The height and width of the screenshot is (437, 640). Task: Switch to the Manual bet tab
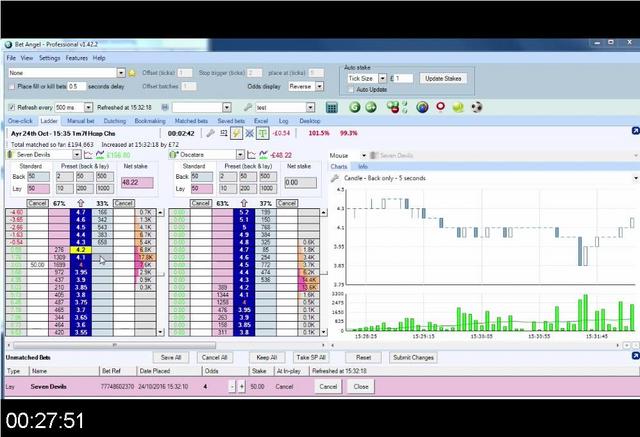[x=80, y=121]
